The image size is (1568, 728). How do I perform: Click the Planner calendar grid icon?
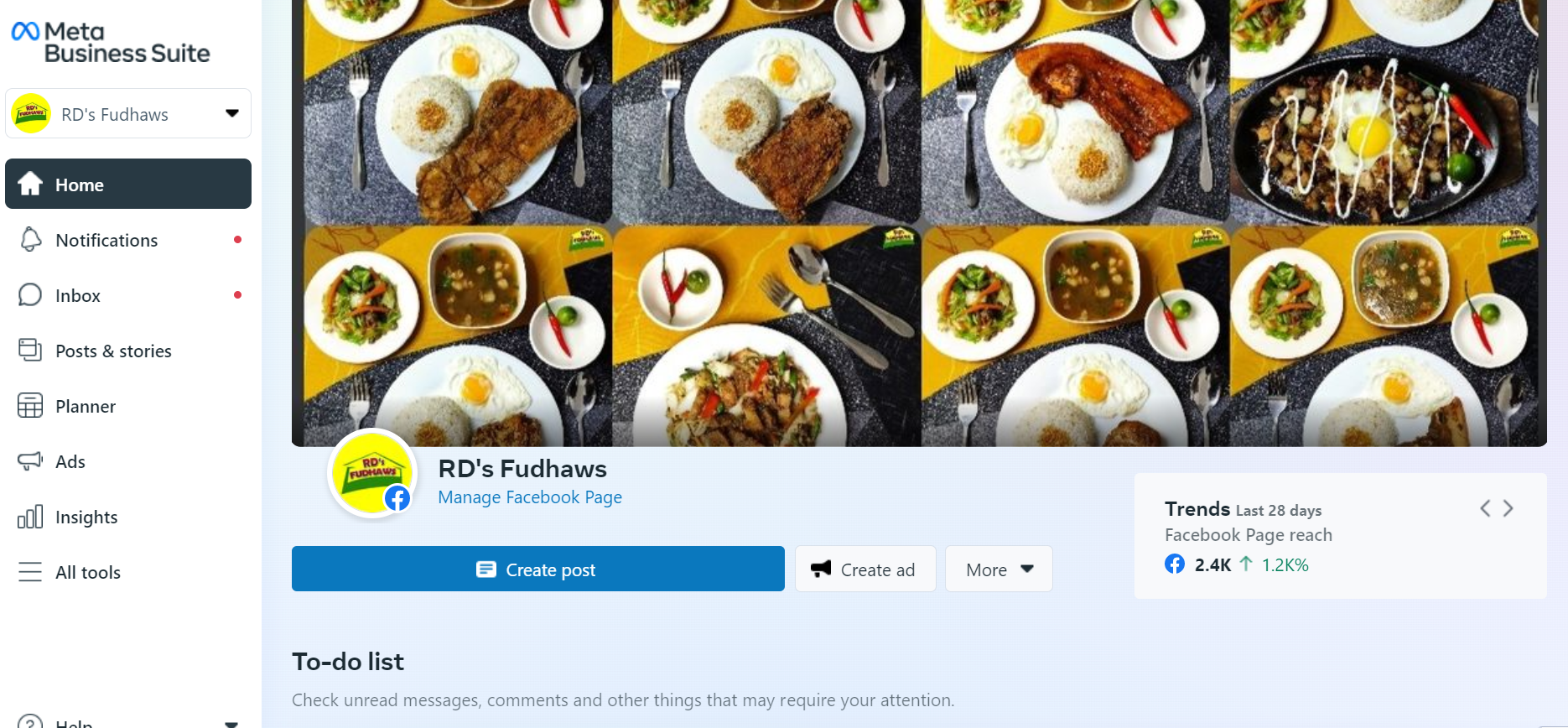coord(30,406)
